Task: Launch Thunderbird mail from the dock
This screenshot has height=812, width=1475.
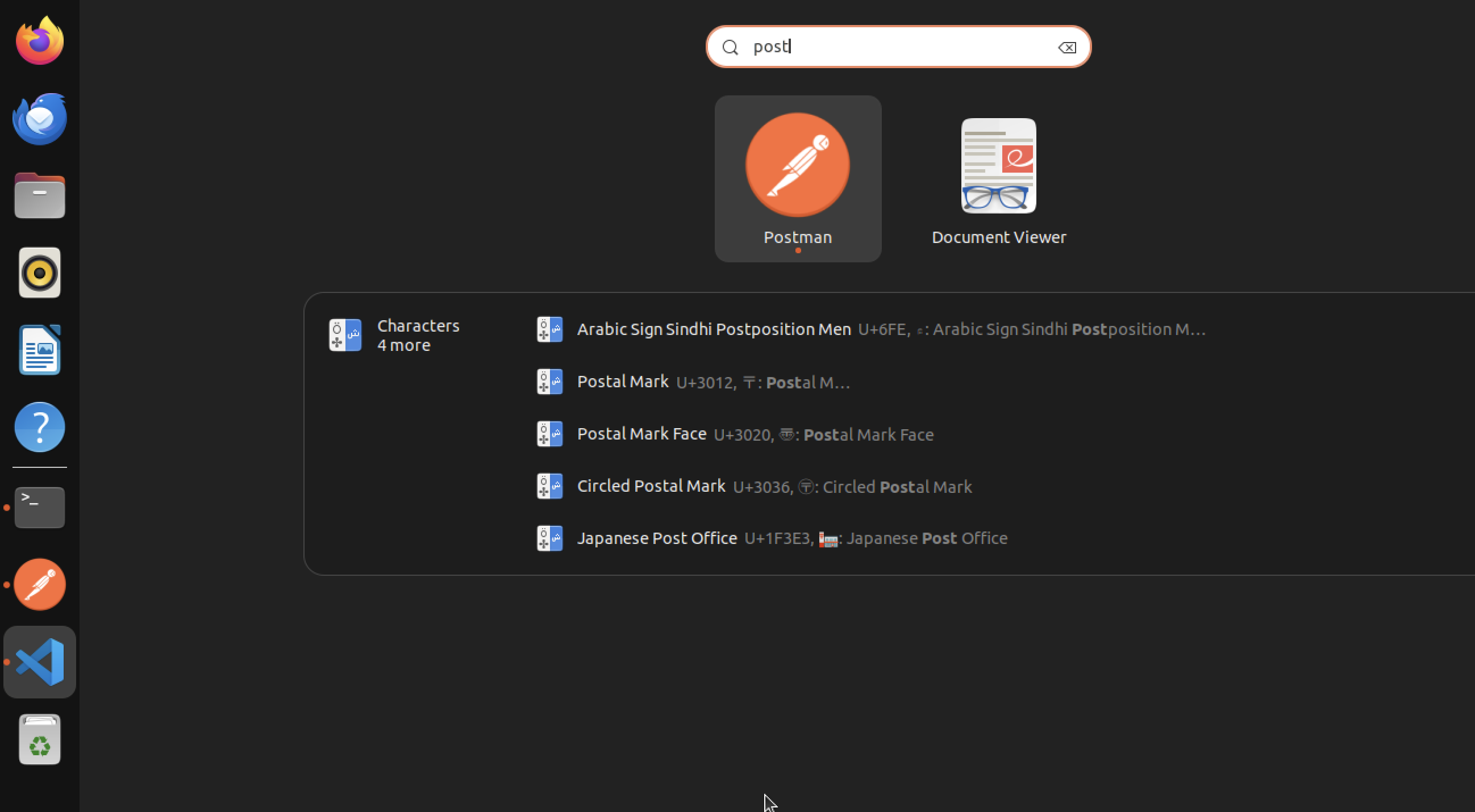Action: coord(40,119)
